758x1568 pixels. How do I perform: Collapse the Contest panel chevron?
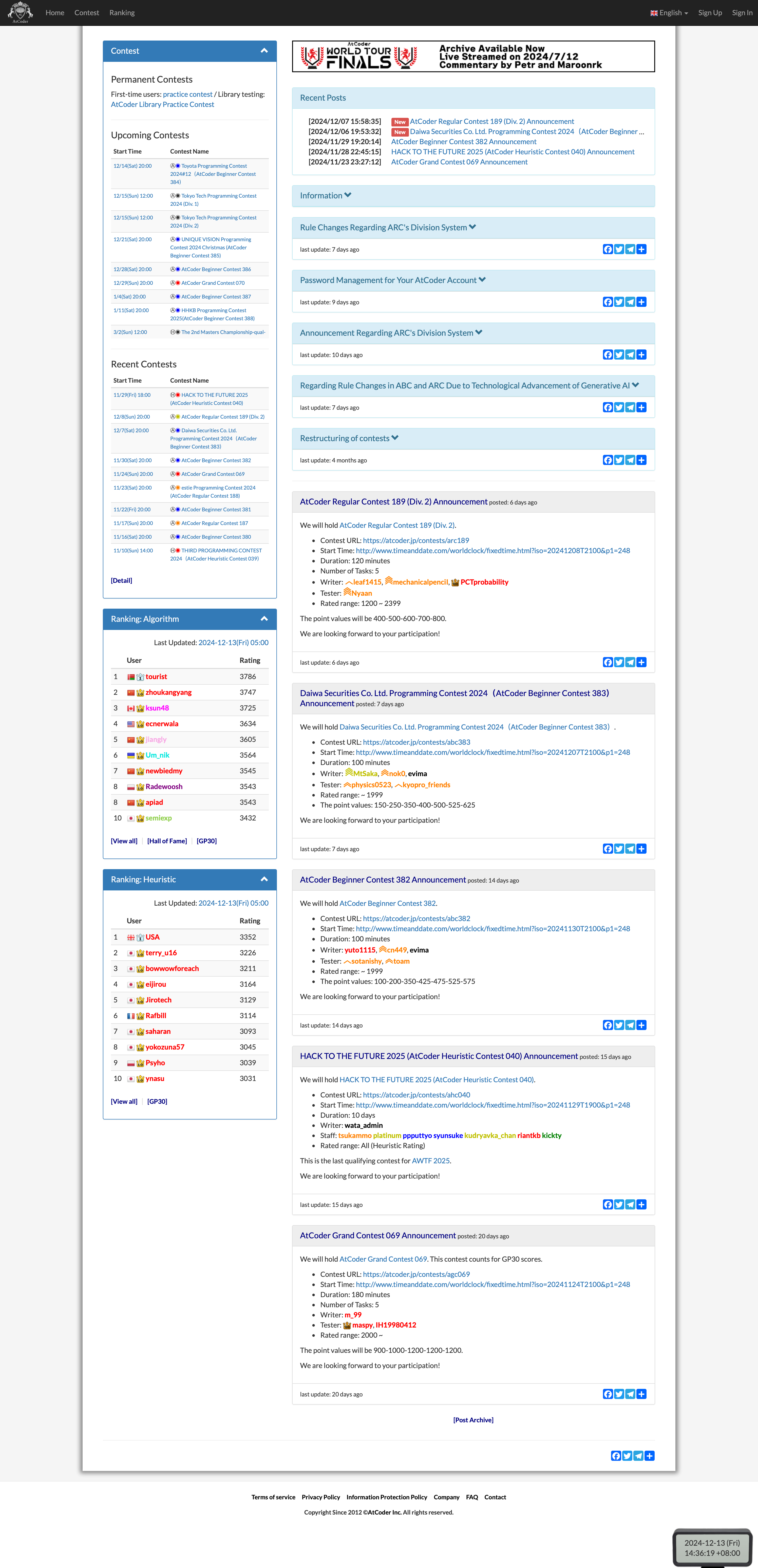(264, 51)
